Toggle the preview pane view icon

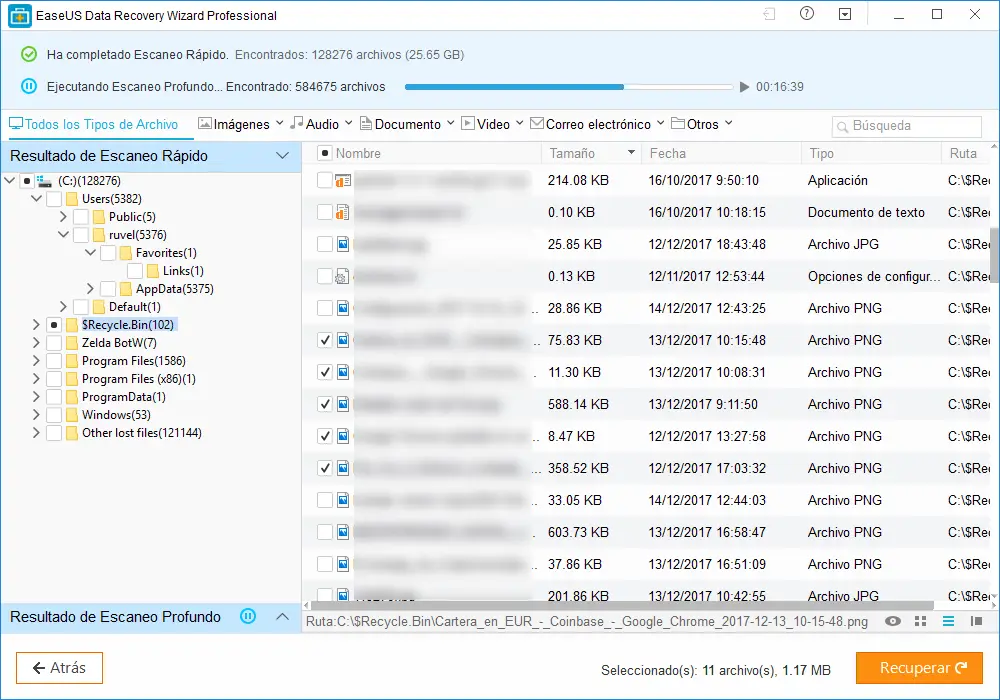click(x=976, y=621)
